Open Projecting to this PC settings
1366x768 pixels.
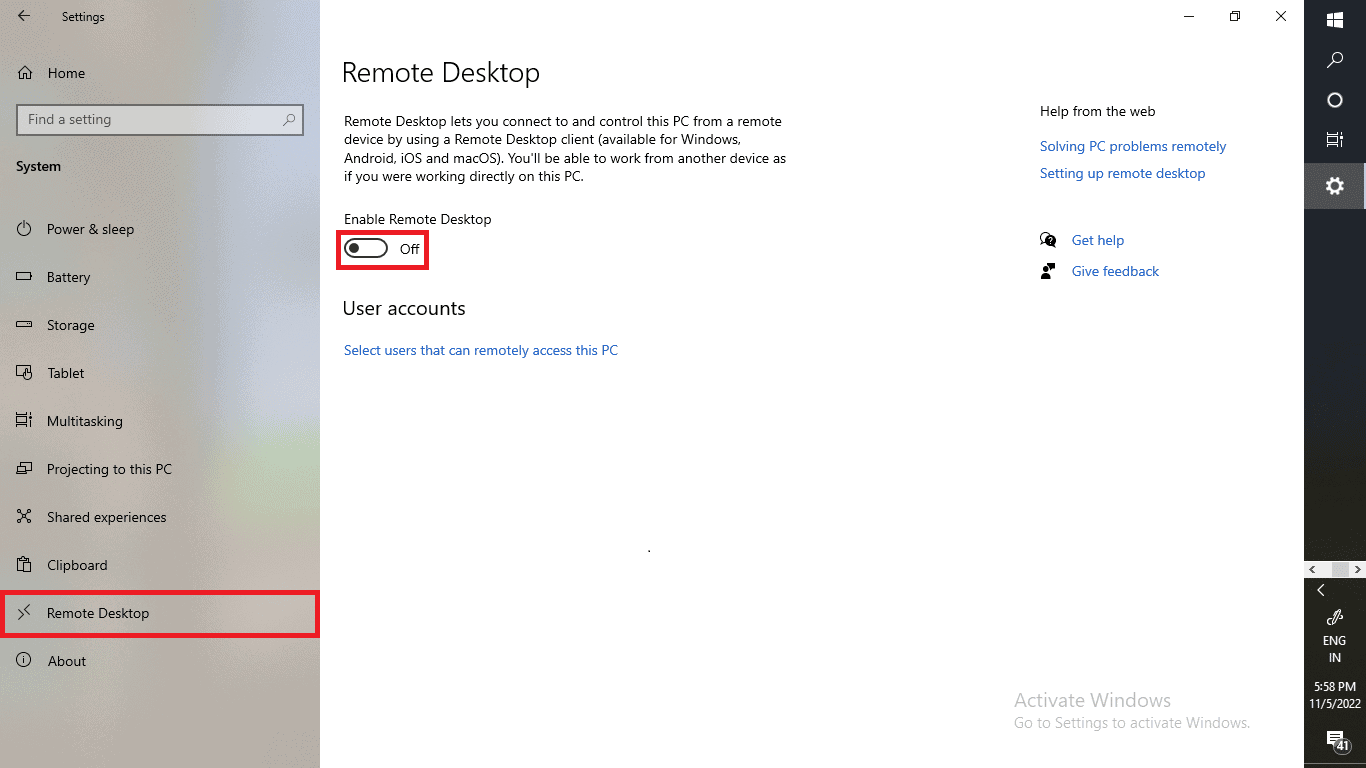pos(110,469)
